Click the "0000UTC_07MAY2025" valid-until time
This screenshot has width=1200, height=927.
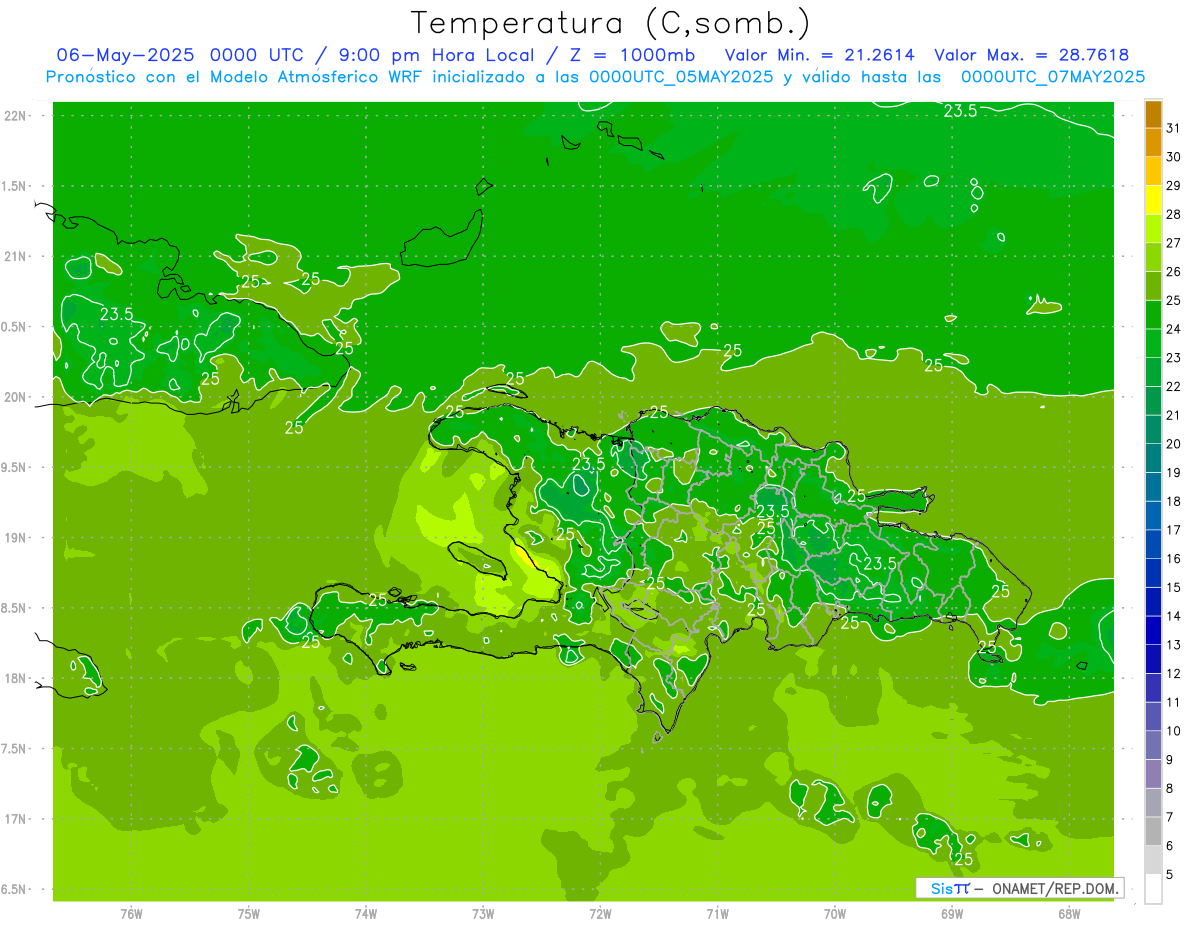click(x=1053, y=77)
